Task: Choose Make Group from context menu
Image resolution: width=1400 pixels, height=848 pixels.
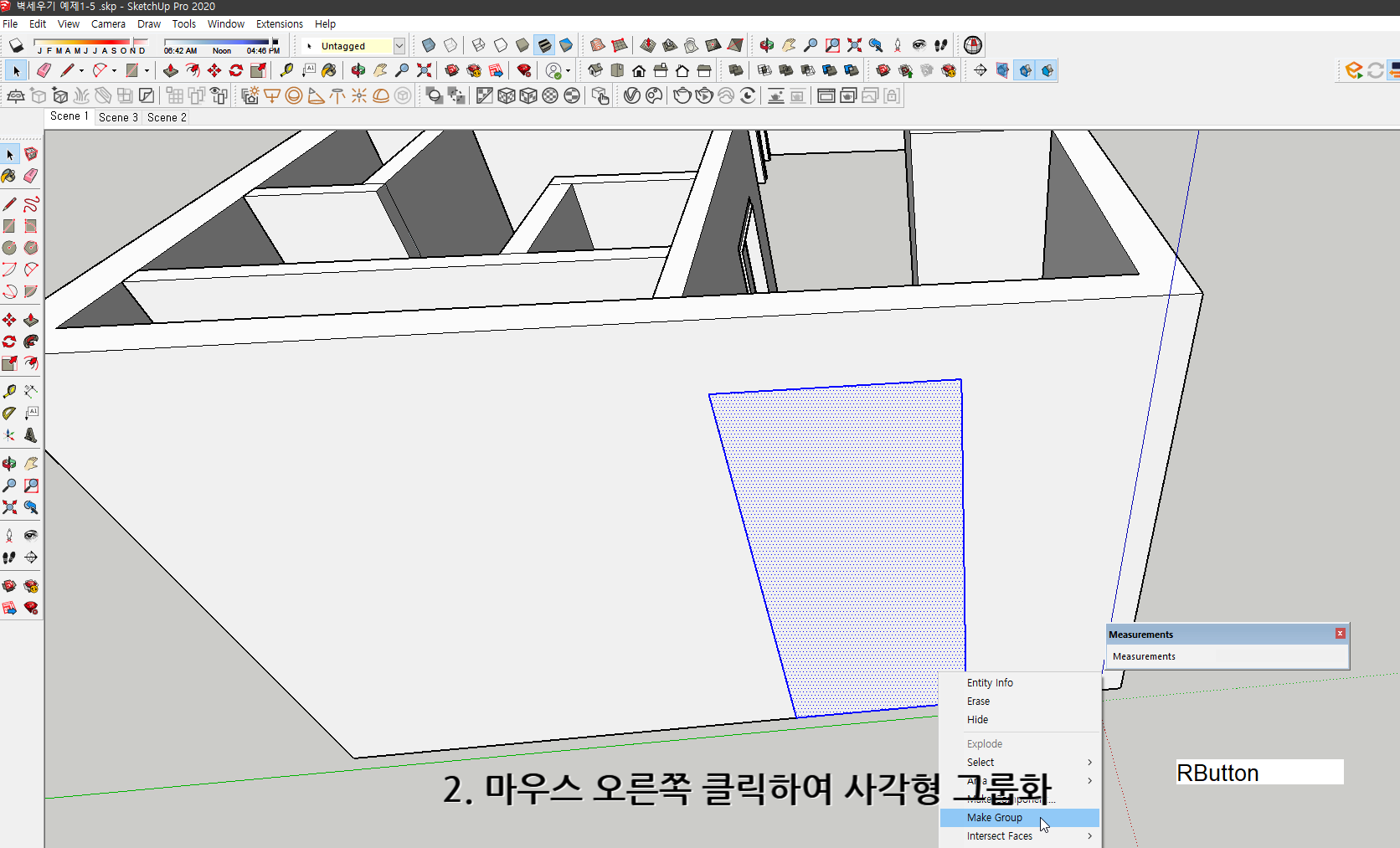Action: 995,817
